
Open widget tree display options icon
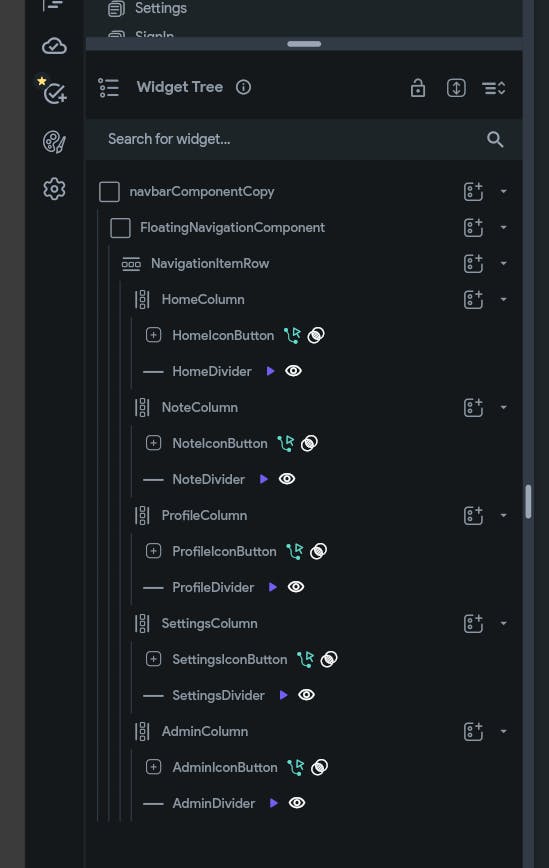(x=494, y=88)
